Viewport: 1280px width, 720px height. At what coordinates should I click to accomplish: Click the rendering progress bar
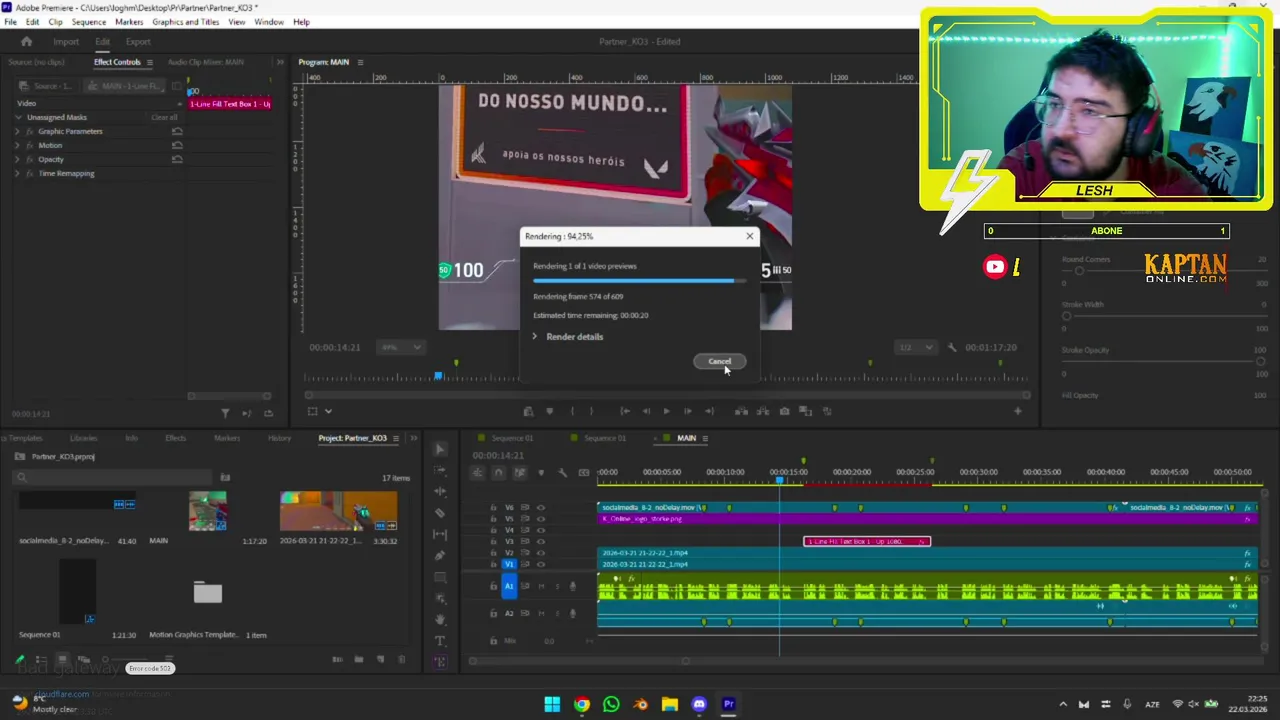click(639, 281)
